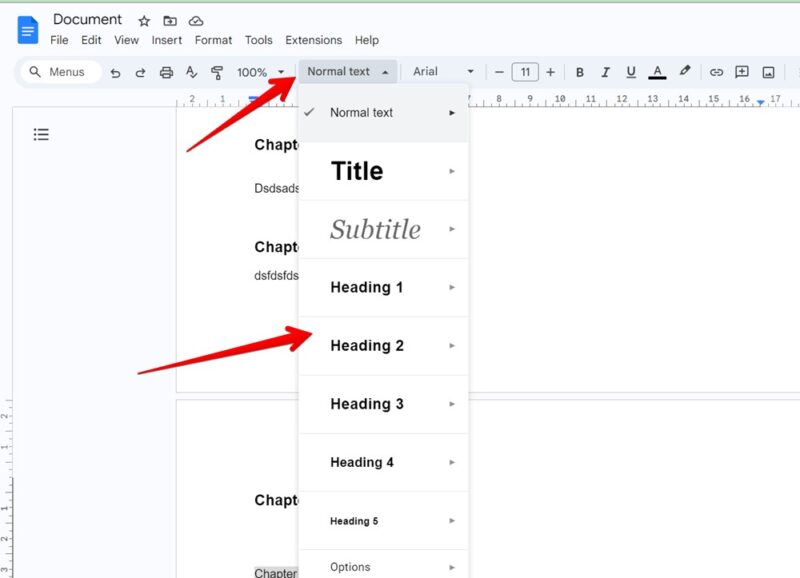This screenshot has height=578, width=800.
Task: Insert a link using the link icon
Action: coord(716,71)
